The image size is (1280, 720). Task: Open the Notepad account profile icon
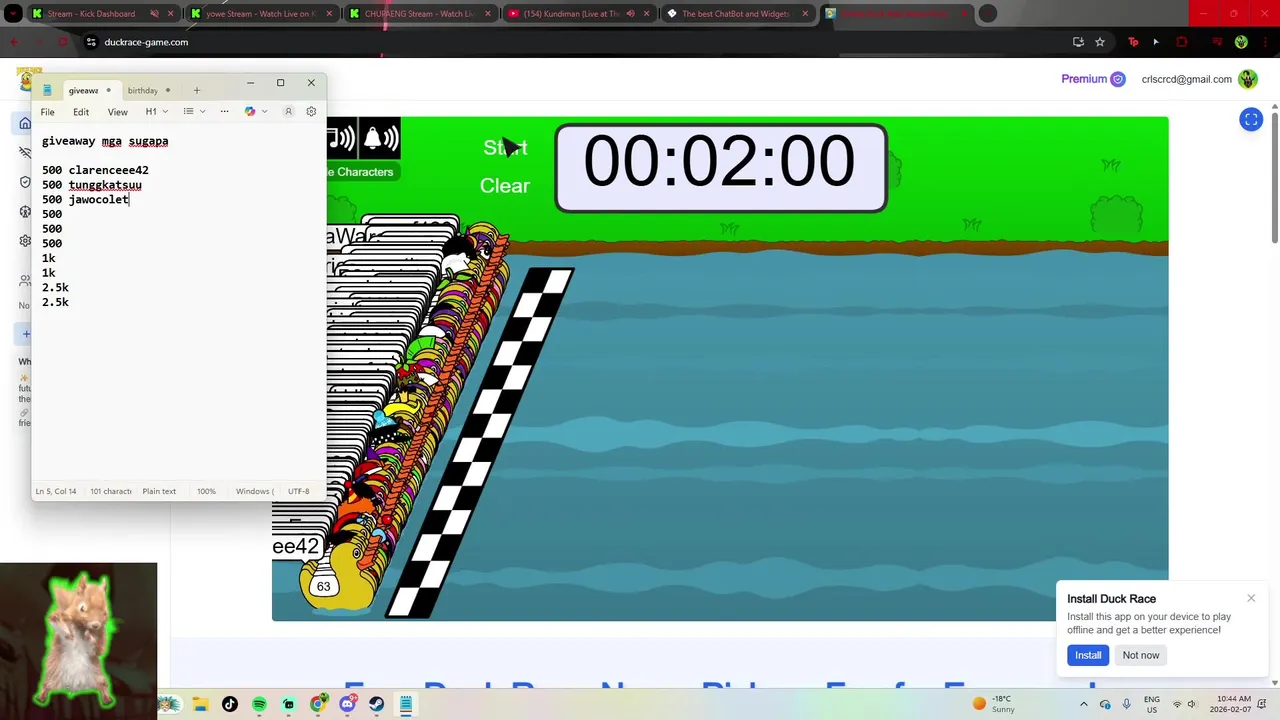(288, 112)
